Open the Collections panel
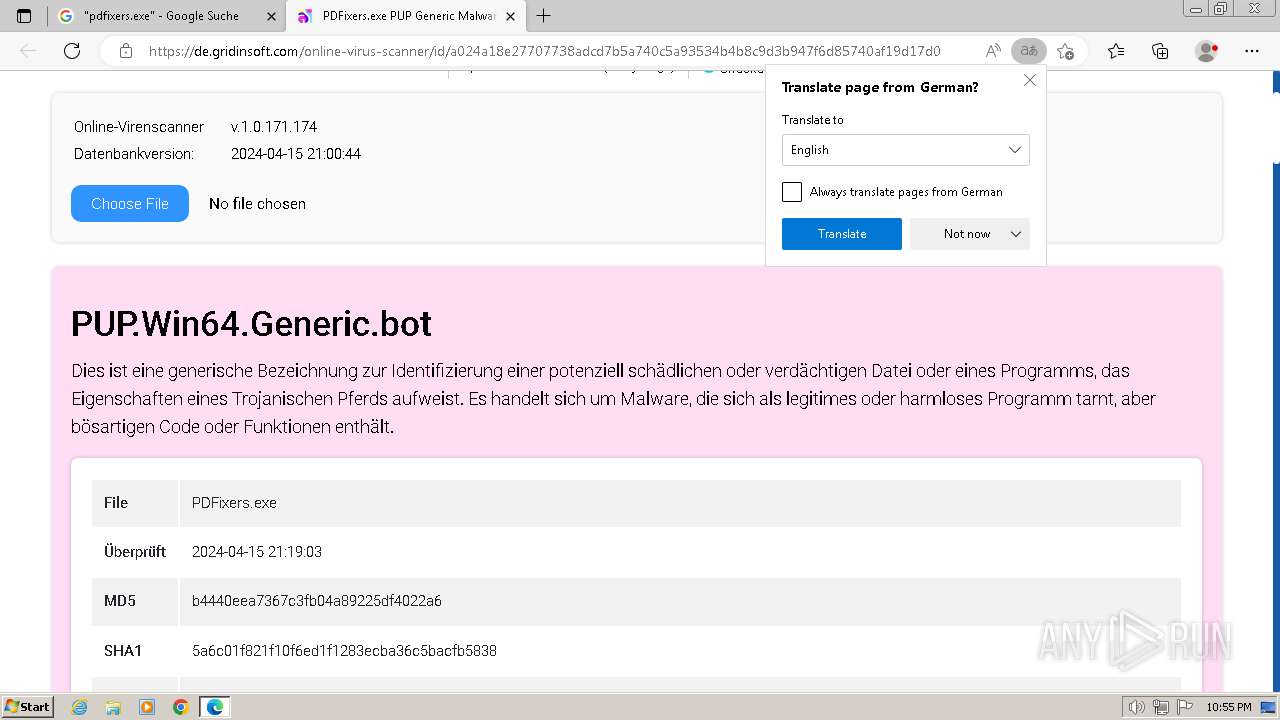Viewport: 1280px width, 720px height. [x=1160, y=51]
